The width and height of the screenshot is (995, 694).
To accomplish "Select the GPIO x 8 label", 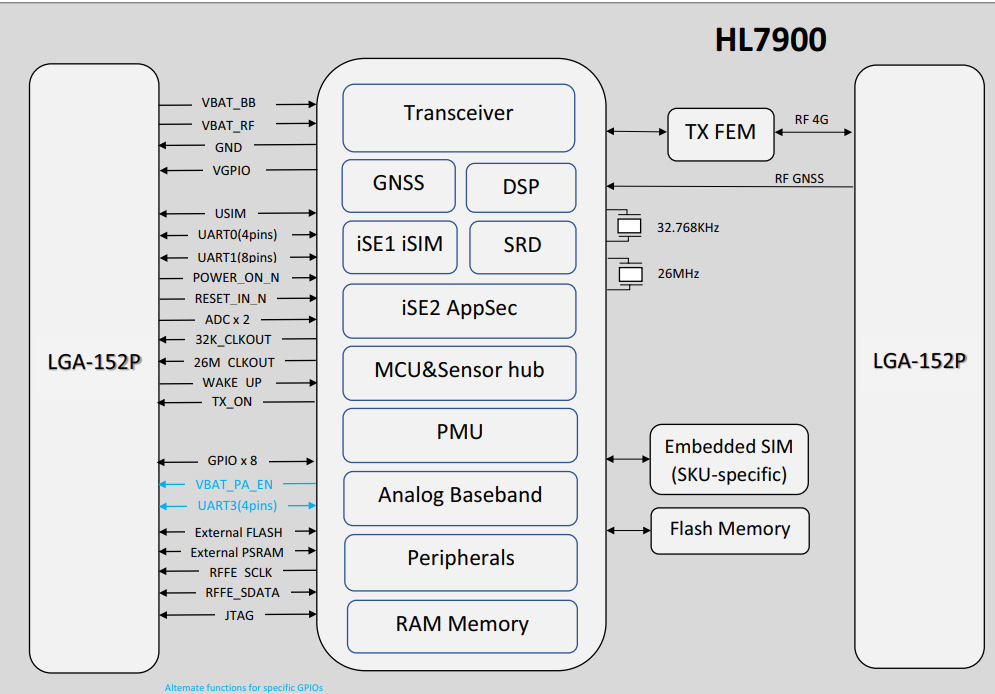I will pos(232,461).
